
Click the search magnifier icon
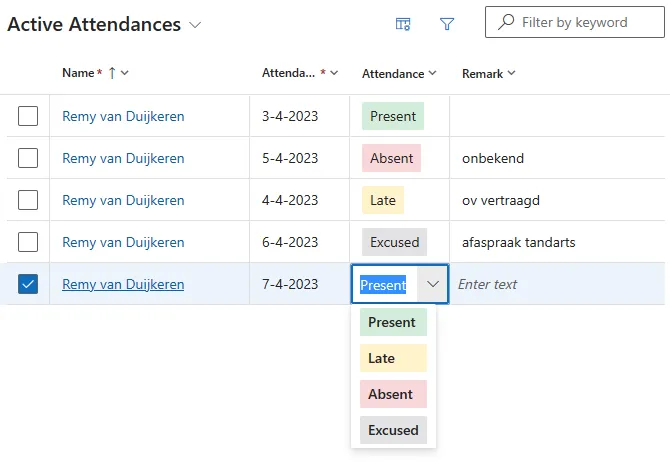[x=506, y=22]
